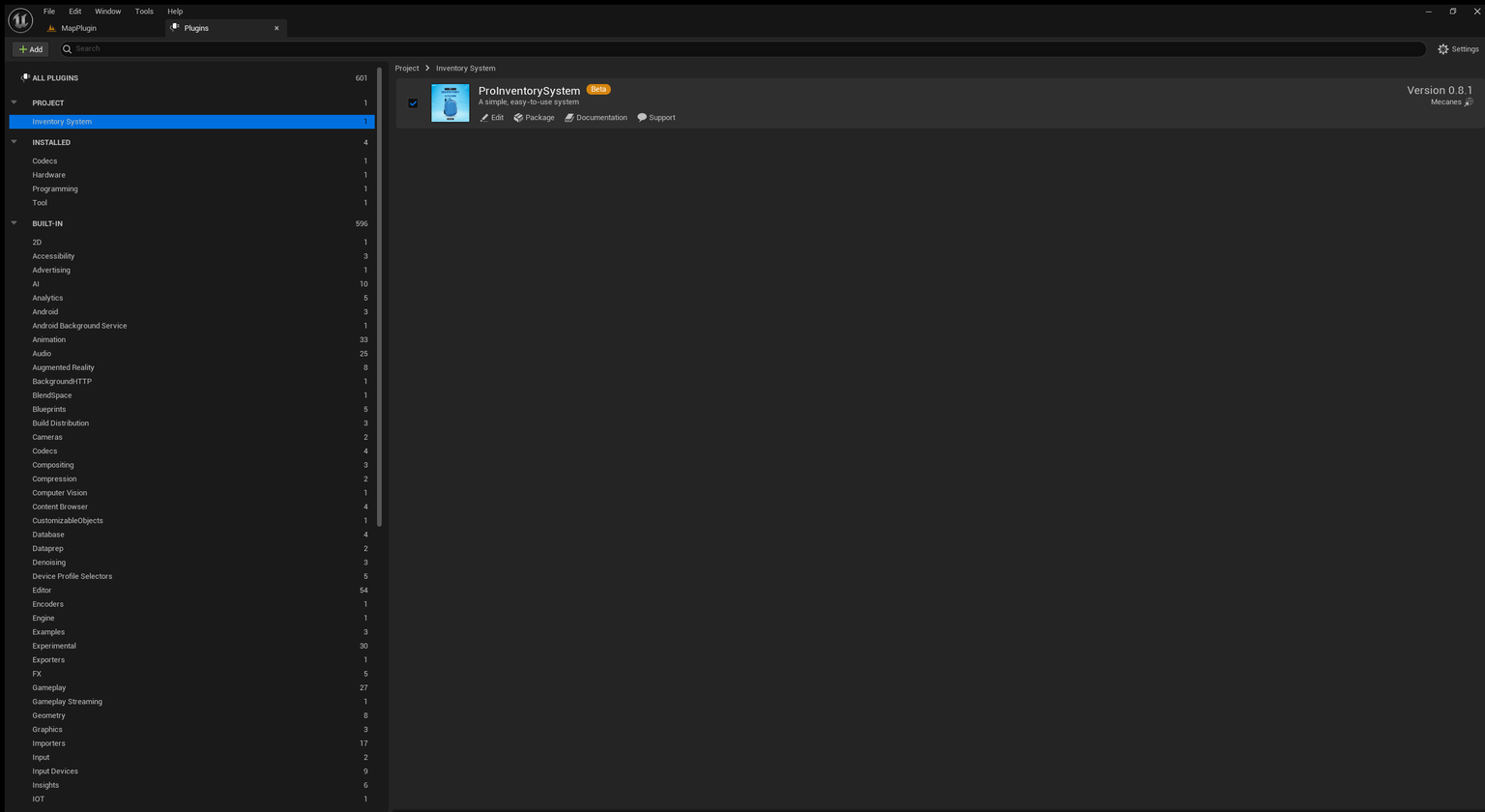Collapse the Built-In category

tap(14, 223)
